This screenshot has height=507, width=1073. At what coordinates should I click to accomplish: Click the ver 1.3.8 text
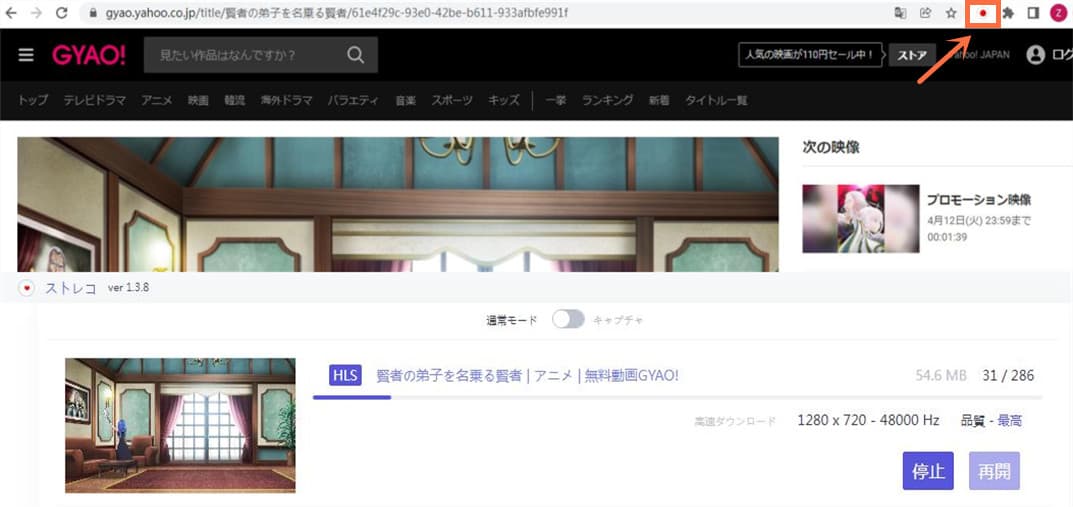click(129, 288)
